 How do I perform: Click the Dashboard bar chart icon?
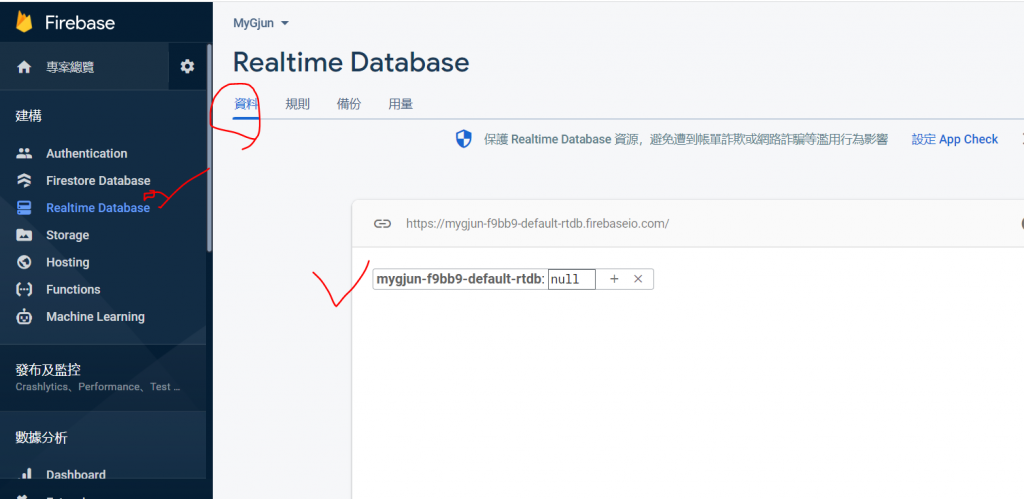pos(24,474)
